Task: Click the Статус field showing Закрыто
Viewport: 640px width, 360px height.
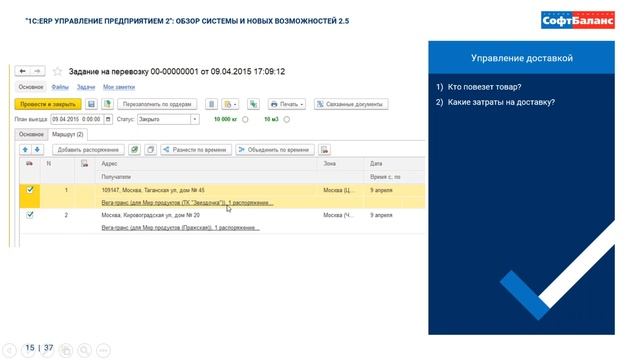Action: (164, 119)
